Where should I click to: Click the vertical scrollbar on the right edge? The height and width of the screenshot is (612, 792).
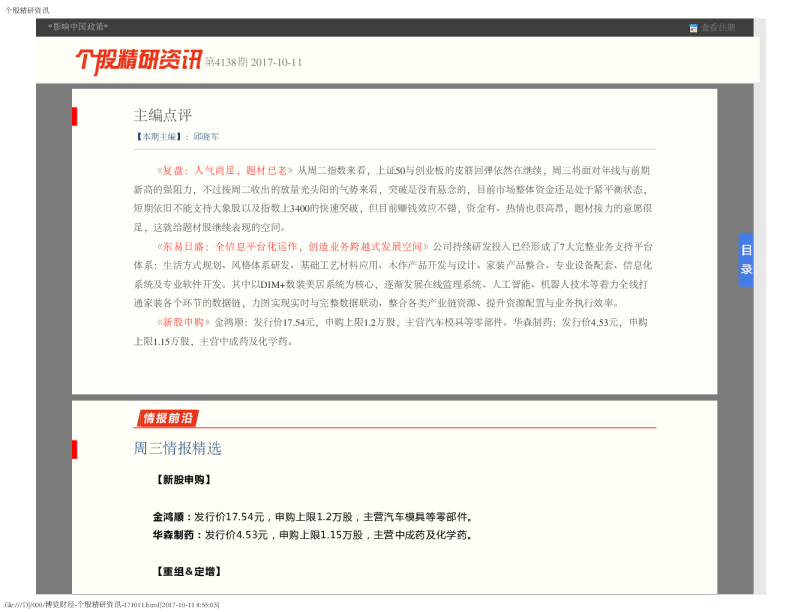(759, 300)
